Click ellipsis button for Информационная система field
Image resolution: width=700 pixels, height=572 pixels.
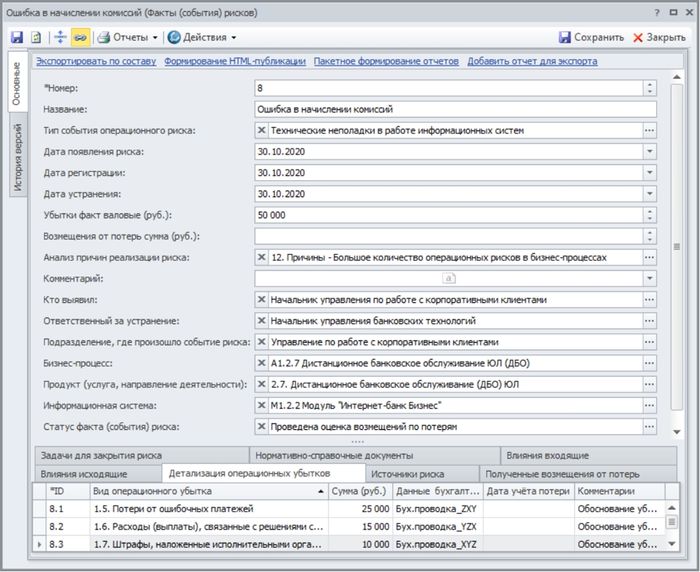pyautogui.click(x=649, y=405)
